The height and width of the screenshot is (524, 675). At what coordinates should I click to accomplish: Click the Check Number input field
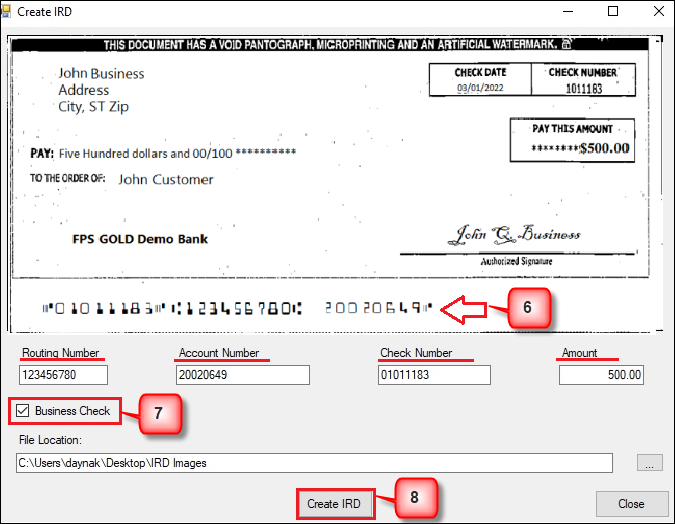(x=434, y=375)
